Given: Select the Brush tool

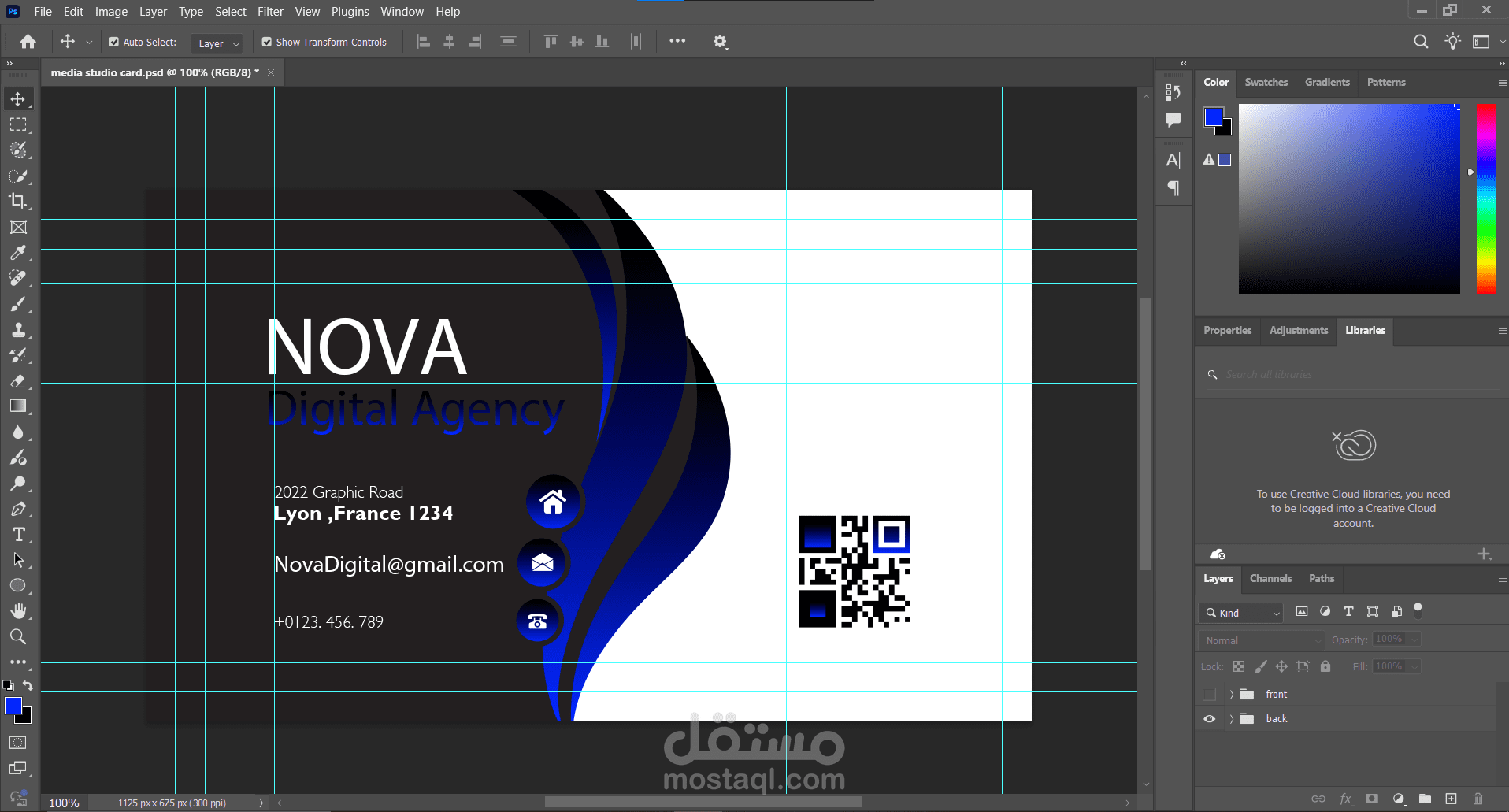Looking at the screenshot, I should coord(18,304).
